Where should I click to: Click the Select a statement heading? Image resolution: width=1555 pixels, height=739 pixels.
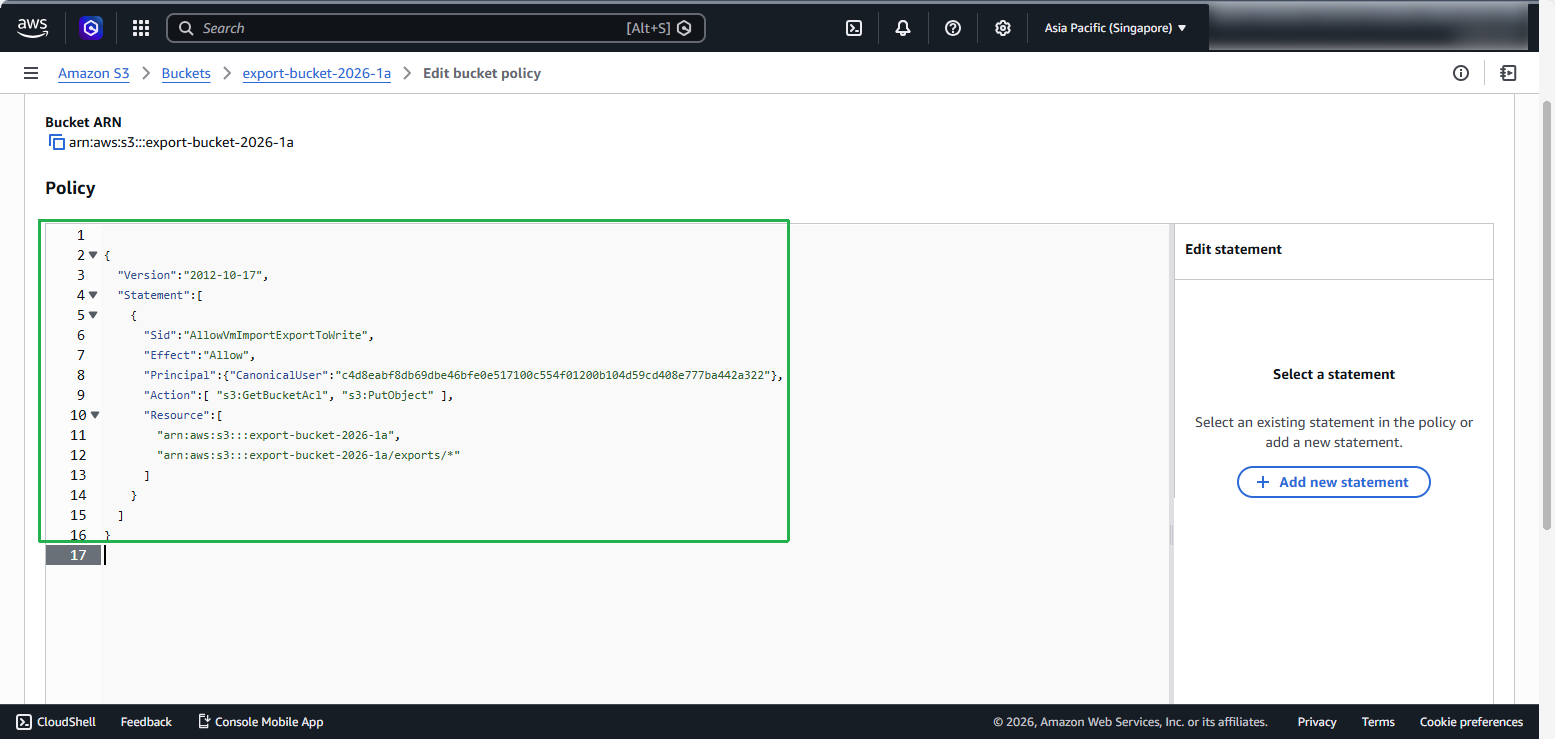[x=1334, y=374]
